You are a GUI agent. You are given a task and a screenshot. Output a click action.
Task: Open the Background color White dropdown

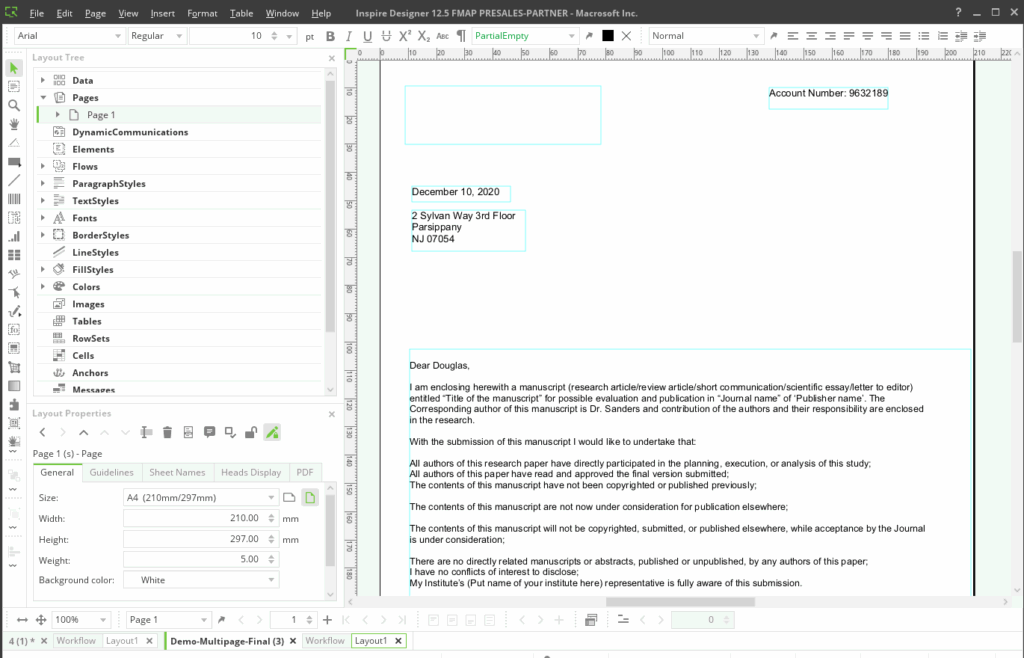click(x=201, y=580)
